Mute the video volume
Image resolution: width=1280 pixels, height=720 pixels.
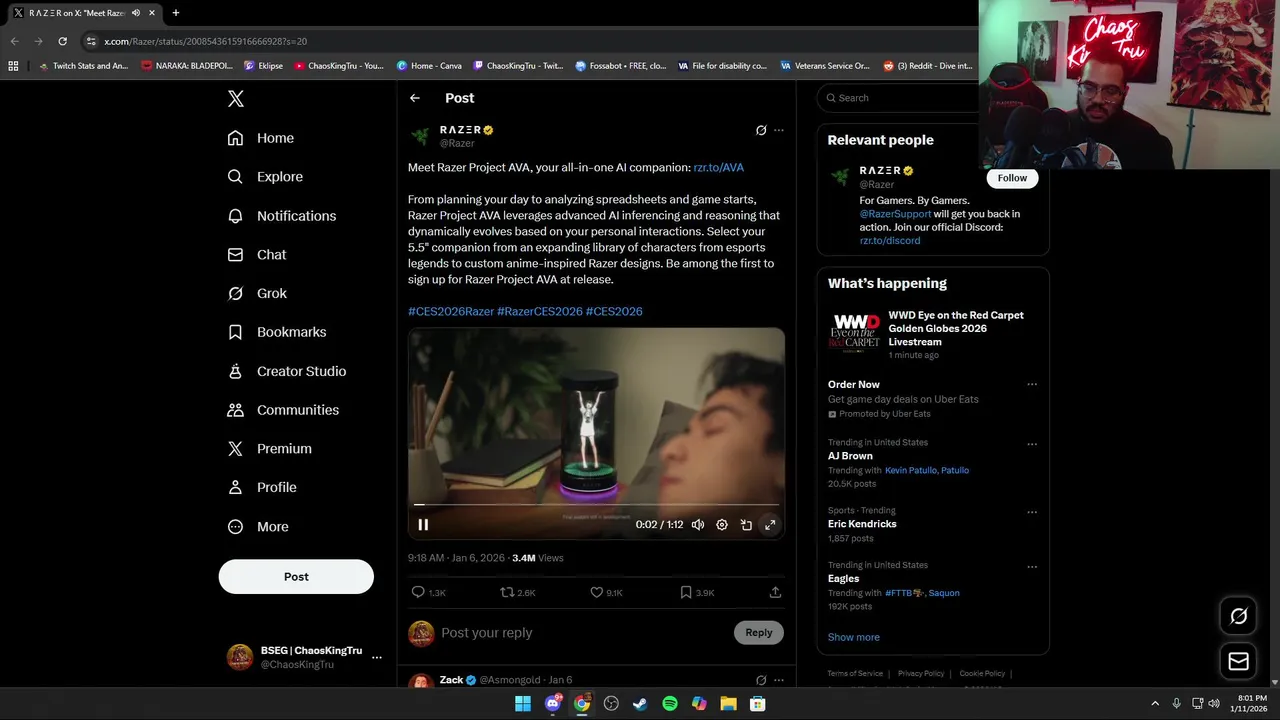[x=698, y=525]
